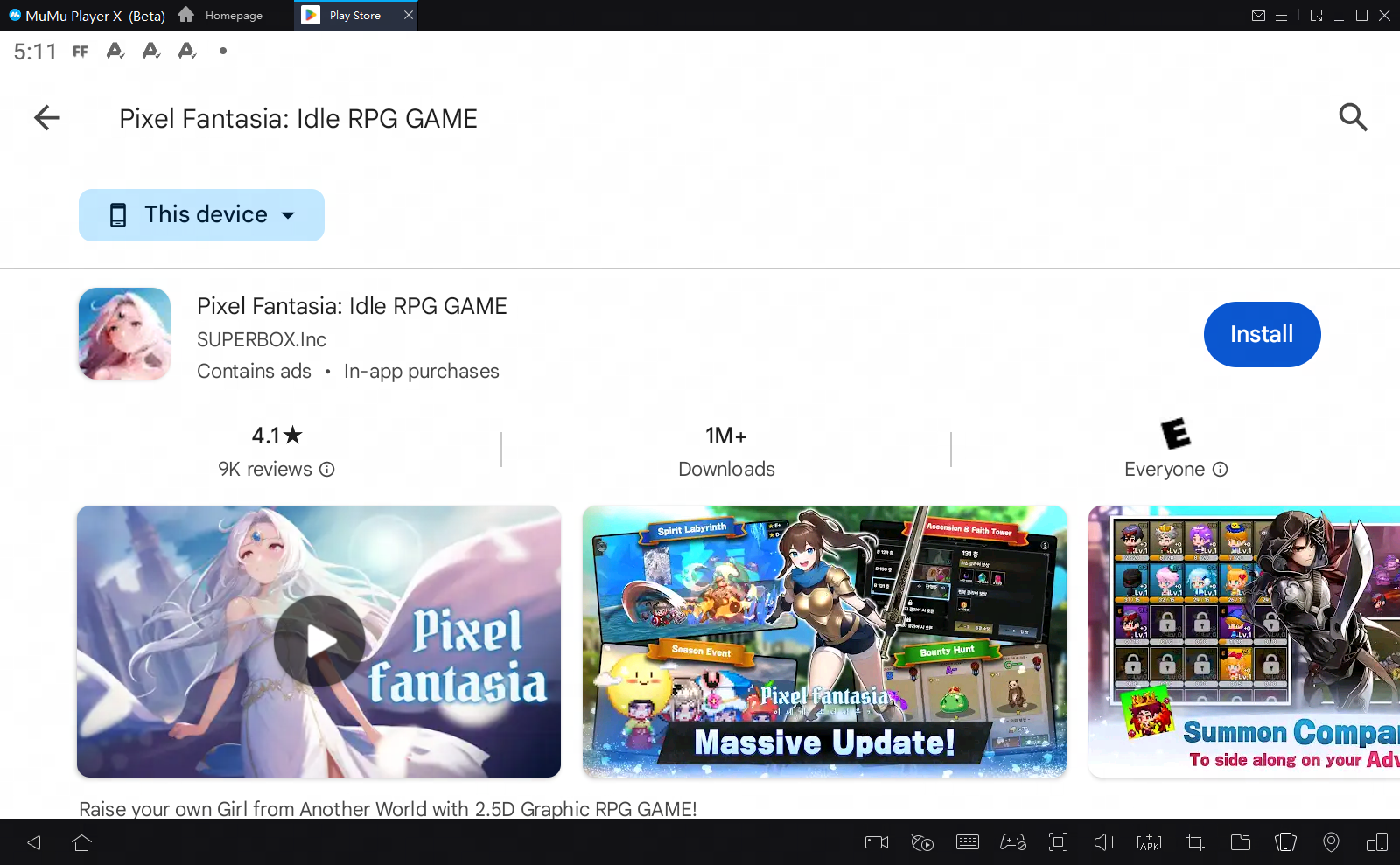Open the Summon Companion screenshot
Image resolution: width=1400 pixels, height=865 pixels.
[x=1244, y=641]
